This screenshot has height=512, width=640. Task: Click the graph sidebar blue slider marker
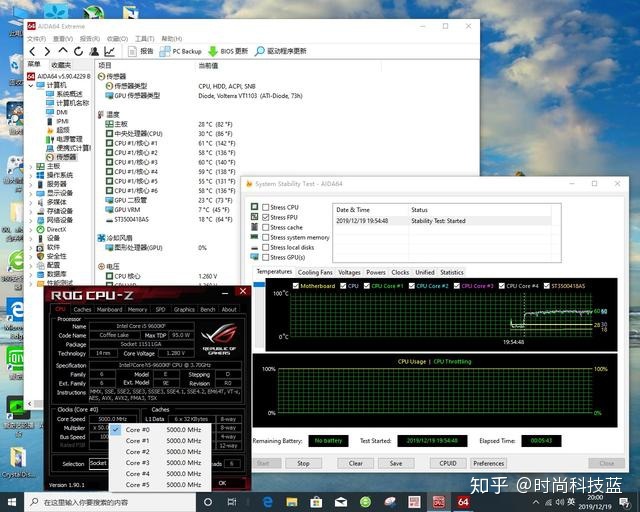click(x=259, y=284)
